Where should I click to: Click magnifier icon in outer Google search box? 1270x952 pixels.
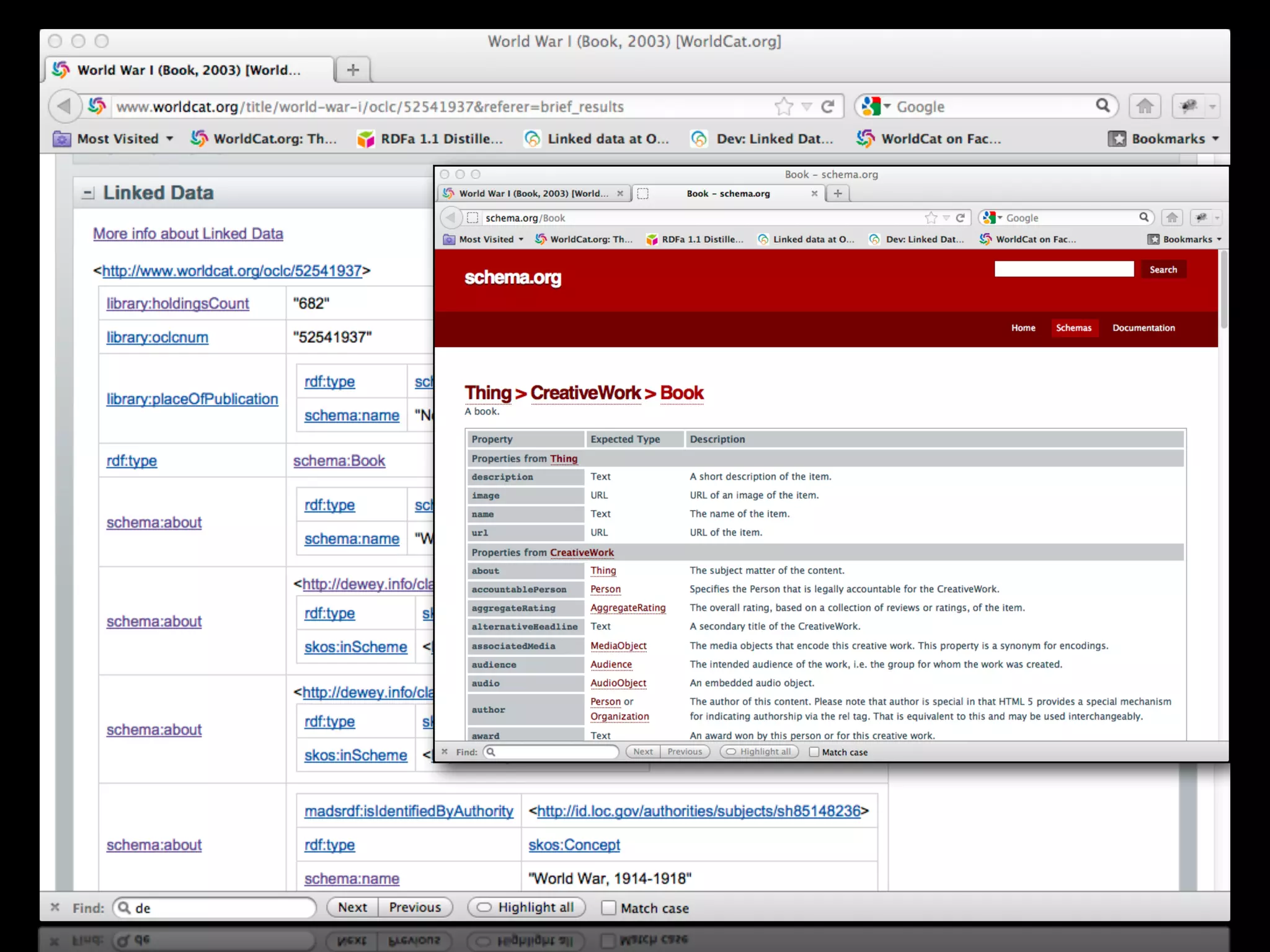(1103, 106)
